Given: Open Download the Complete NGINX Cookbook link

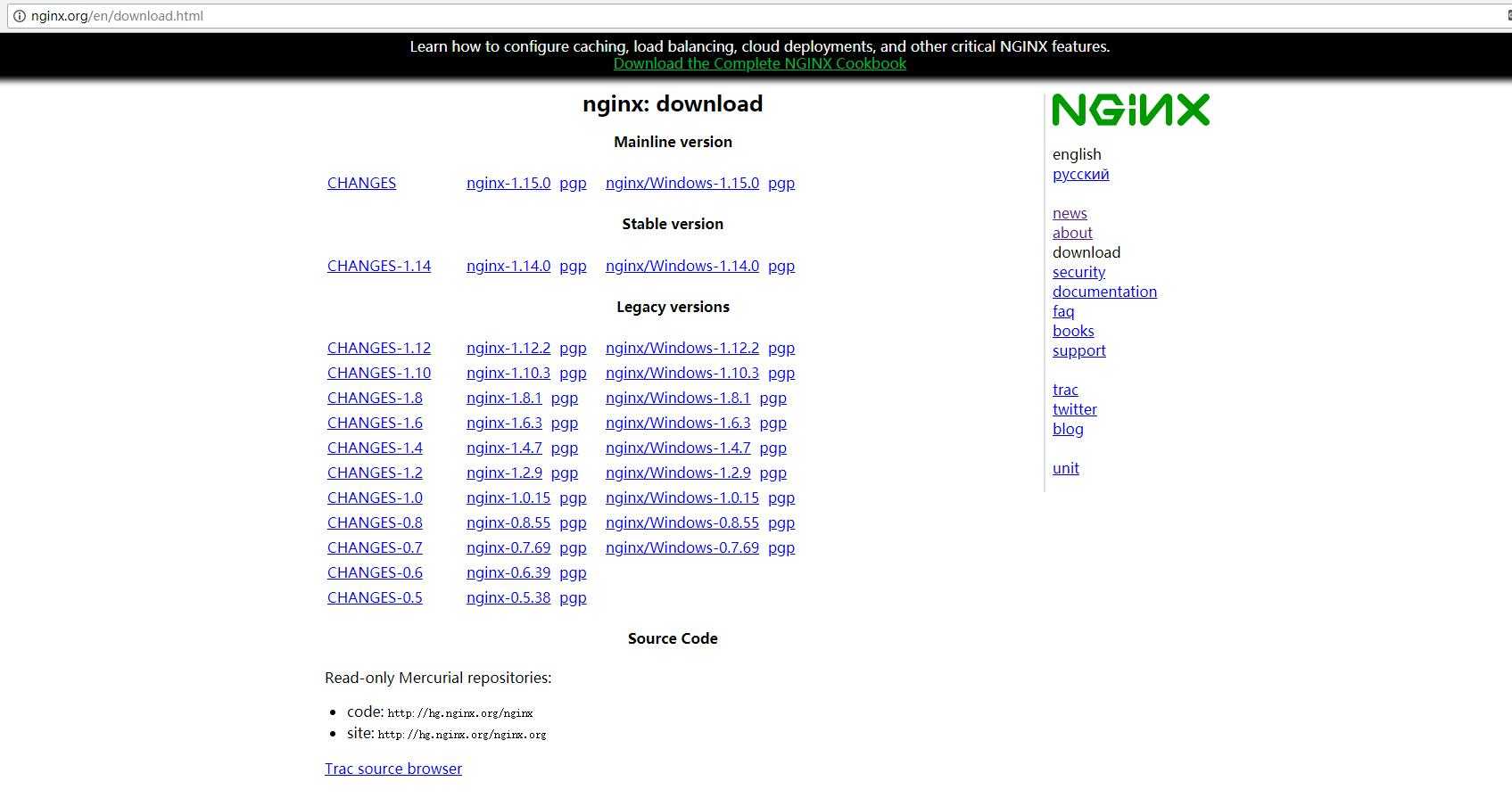Looking at the screenshot, I should [759, 63].
